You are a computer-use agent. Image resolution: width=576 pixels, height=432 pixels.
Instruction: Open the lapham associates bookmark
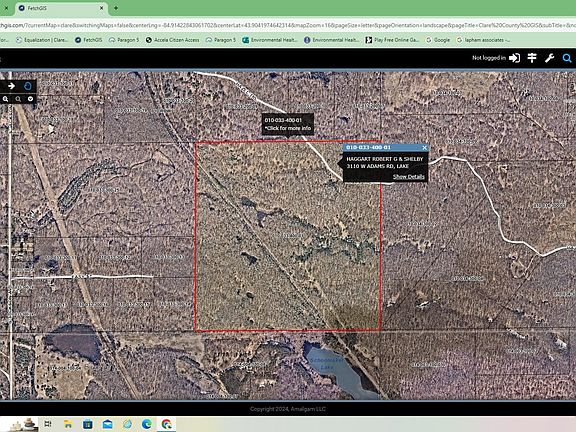(x=483, y=40)
